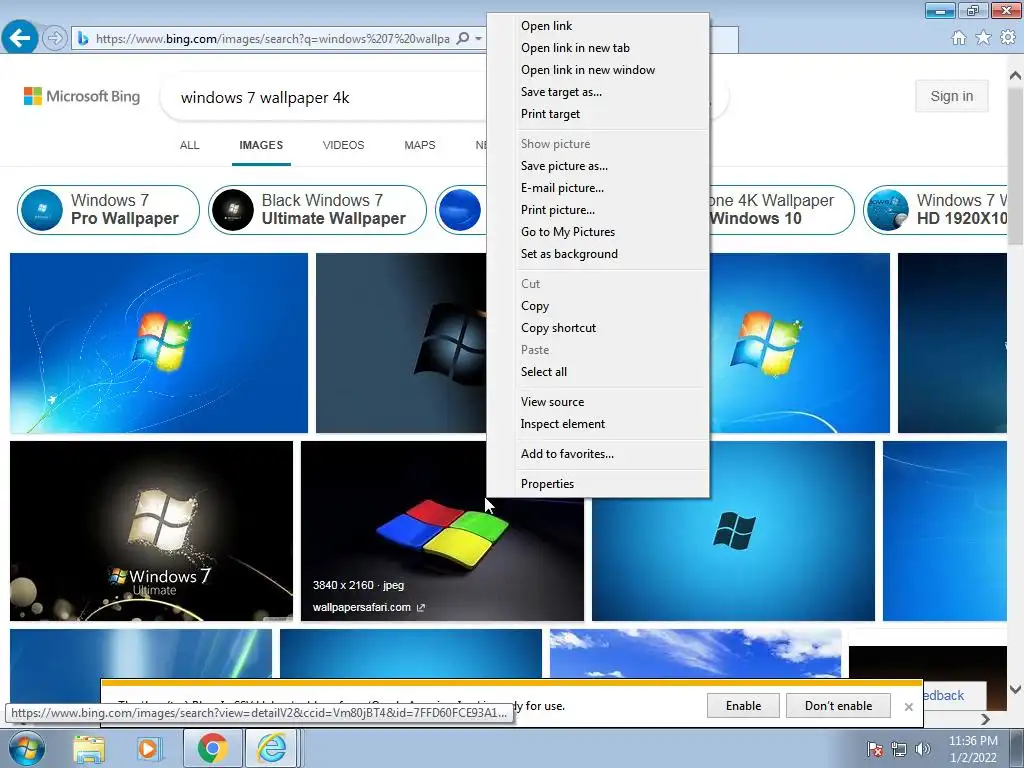
Task: Open the black glass Windows logo thumbnail
Action: 401,343
